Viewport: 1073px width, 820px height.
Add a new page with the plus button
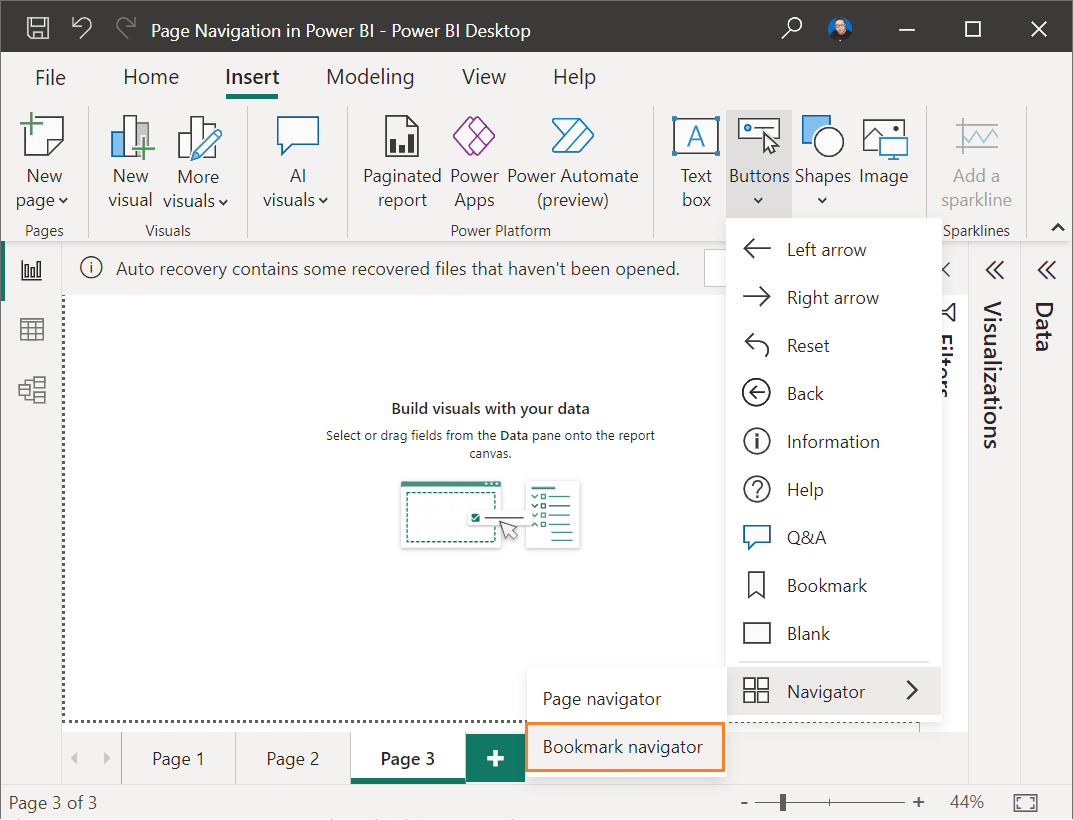tap(495, 758)
